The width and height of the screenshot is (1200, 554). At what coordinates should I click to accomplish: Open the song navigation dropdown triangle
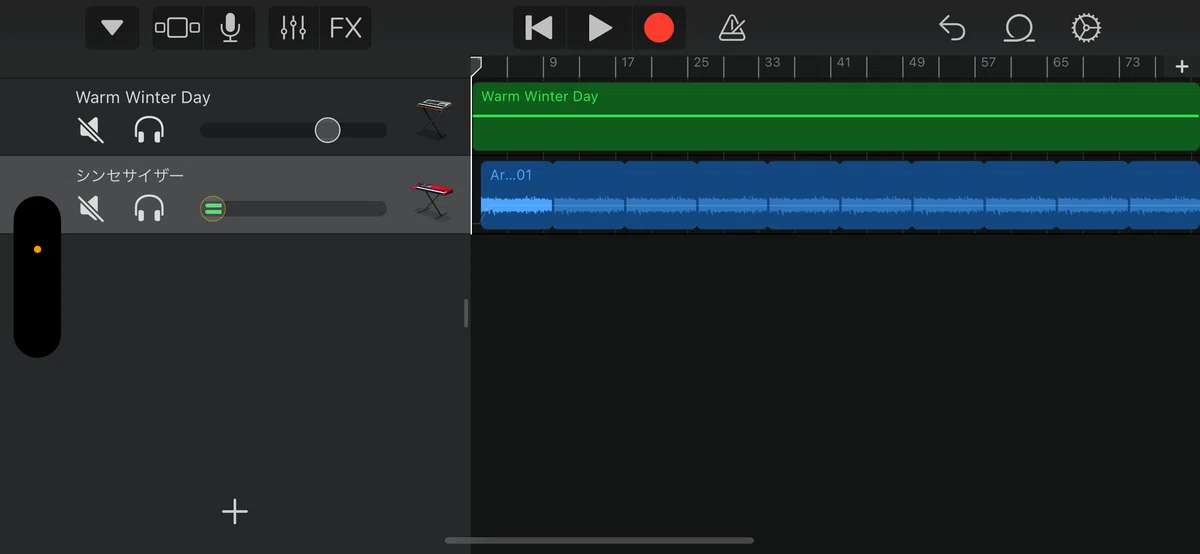112,28
